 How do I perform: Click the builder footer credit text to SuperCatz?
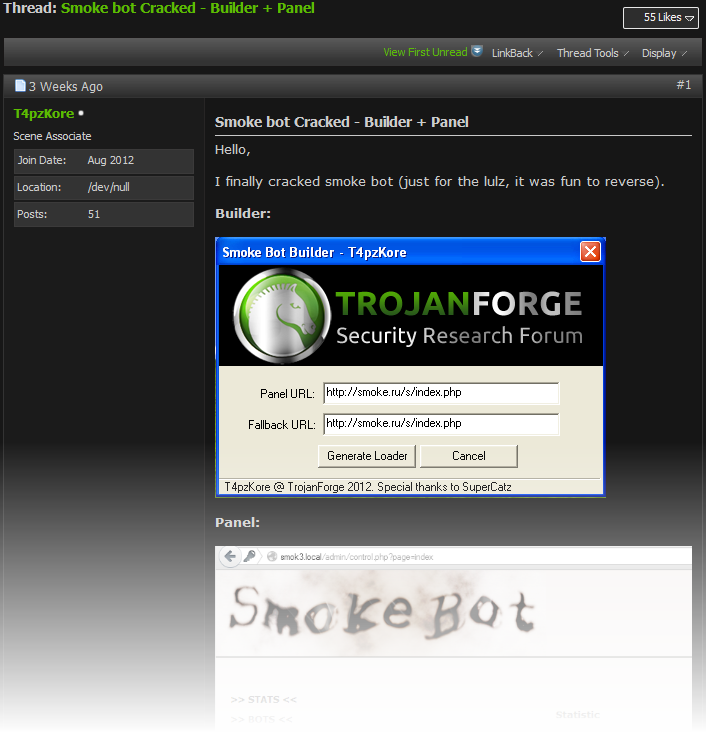tap(368, 487)
